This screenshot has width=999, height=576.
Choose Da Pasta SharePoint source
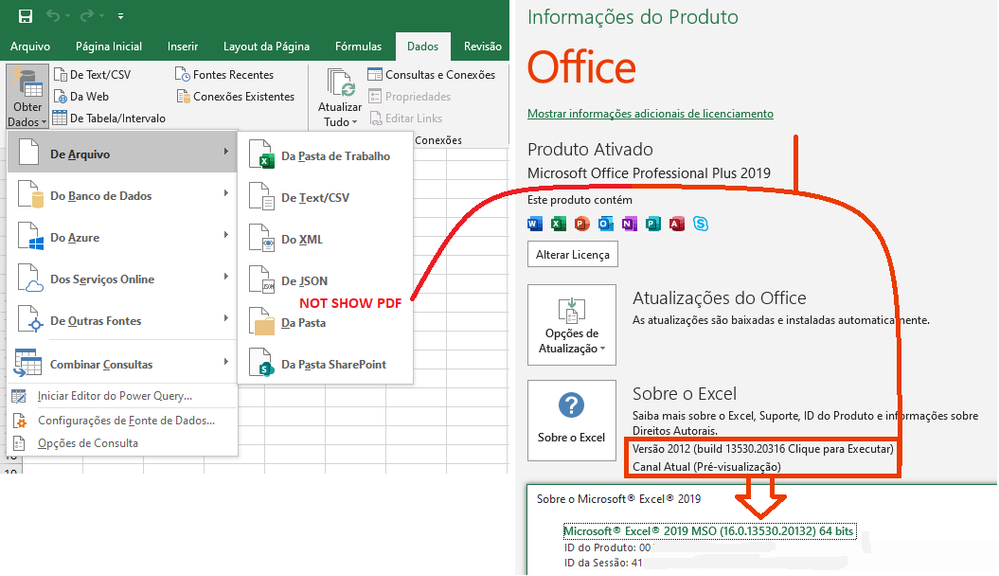326,364
